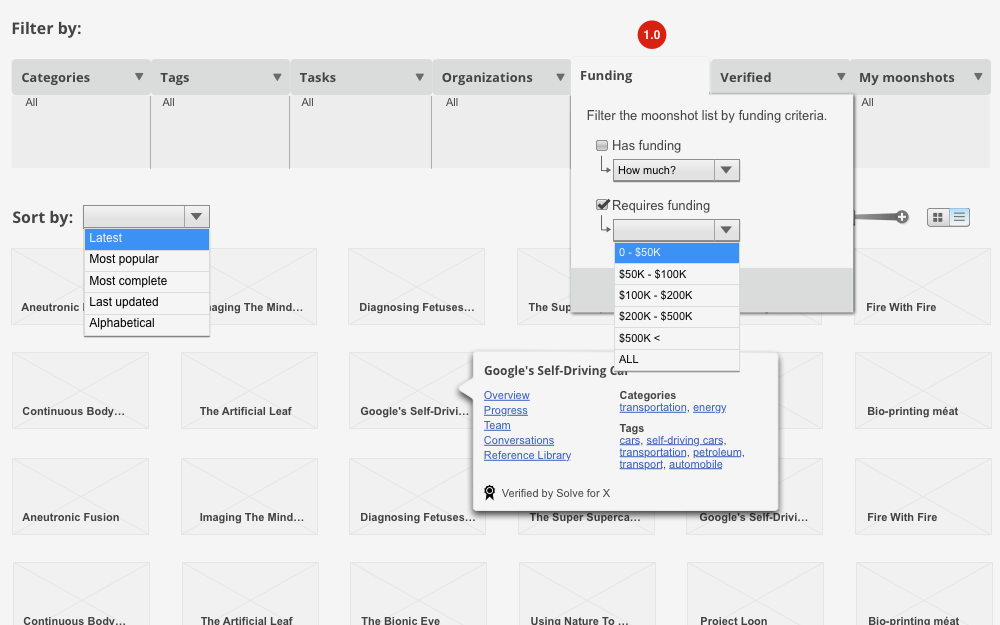Uncheck the Requires funding checkbox
Image resolution: width=1000 pixels, height=625 pixels.
(602, 205)
